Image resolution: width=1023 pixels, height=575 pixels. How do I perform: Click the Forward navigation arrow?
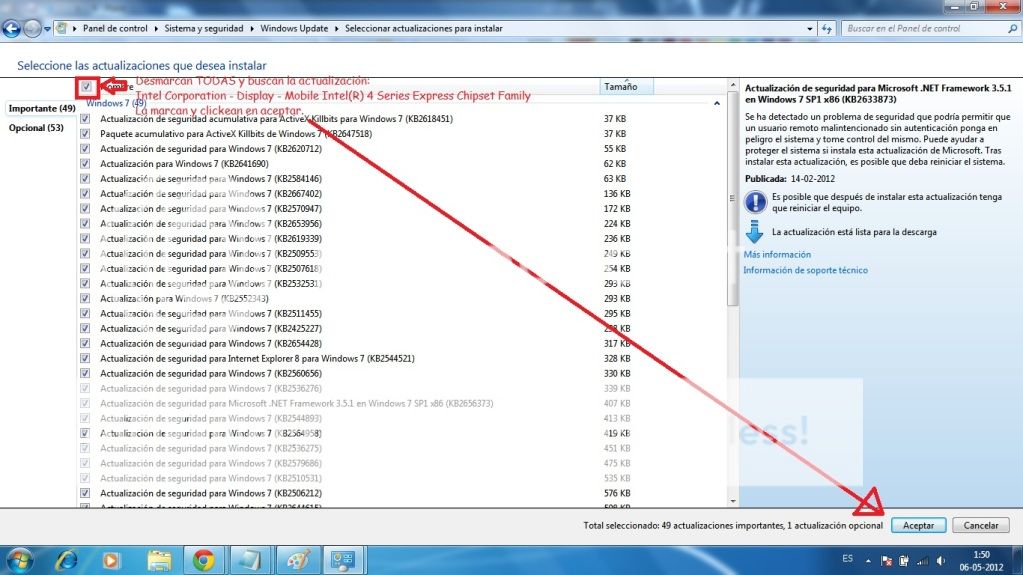click(x=31, y=29)
